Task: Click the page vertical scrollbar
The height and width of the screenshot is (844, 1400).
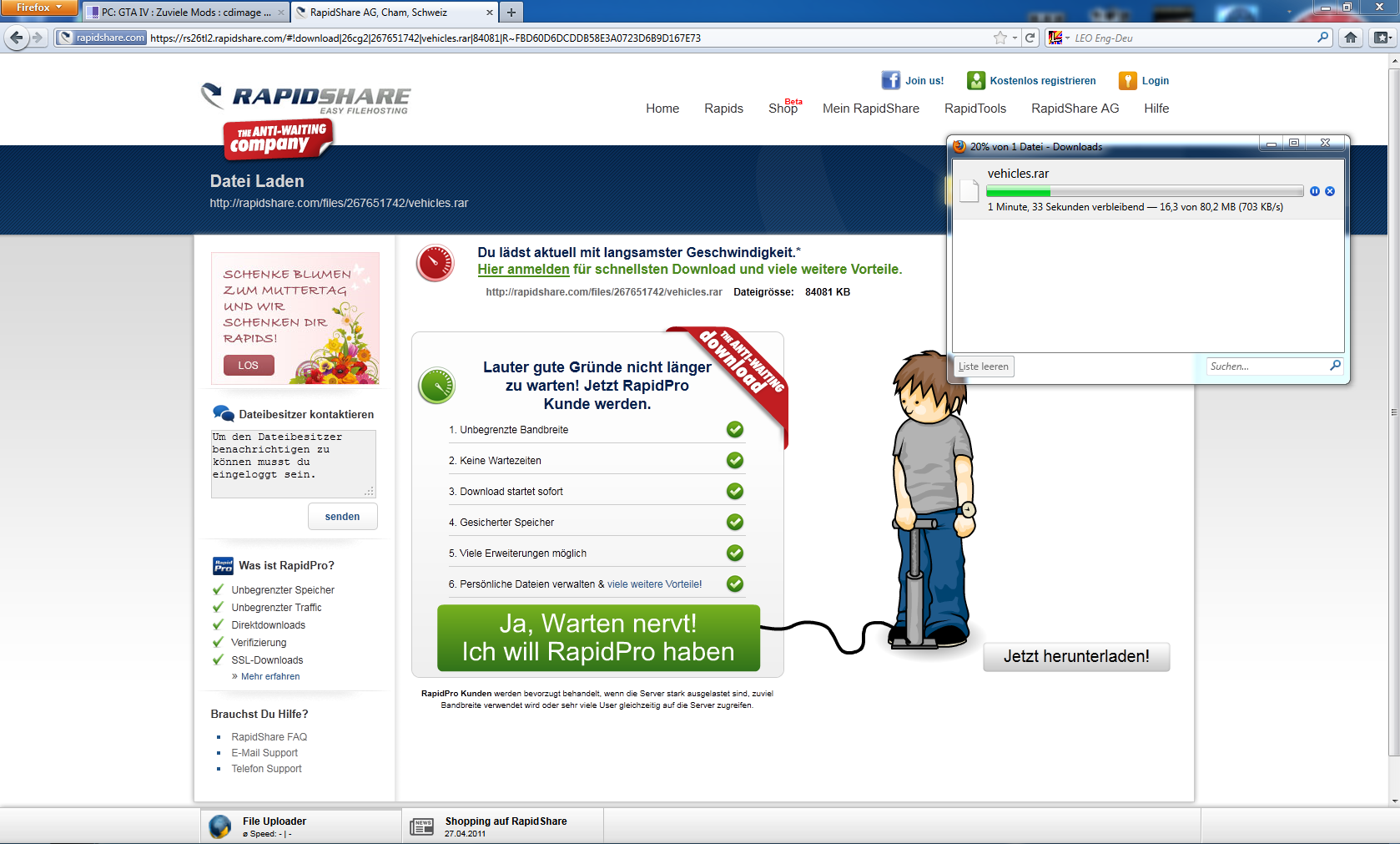Action: coord(1393,411)
